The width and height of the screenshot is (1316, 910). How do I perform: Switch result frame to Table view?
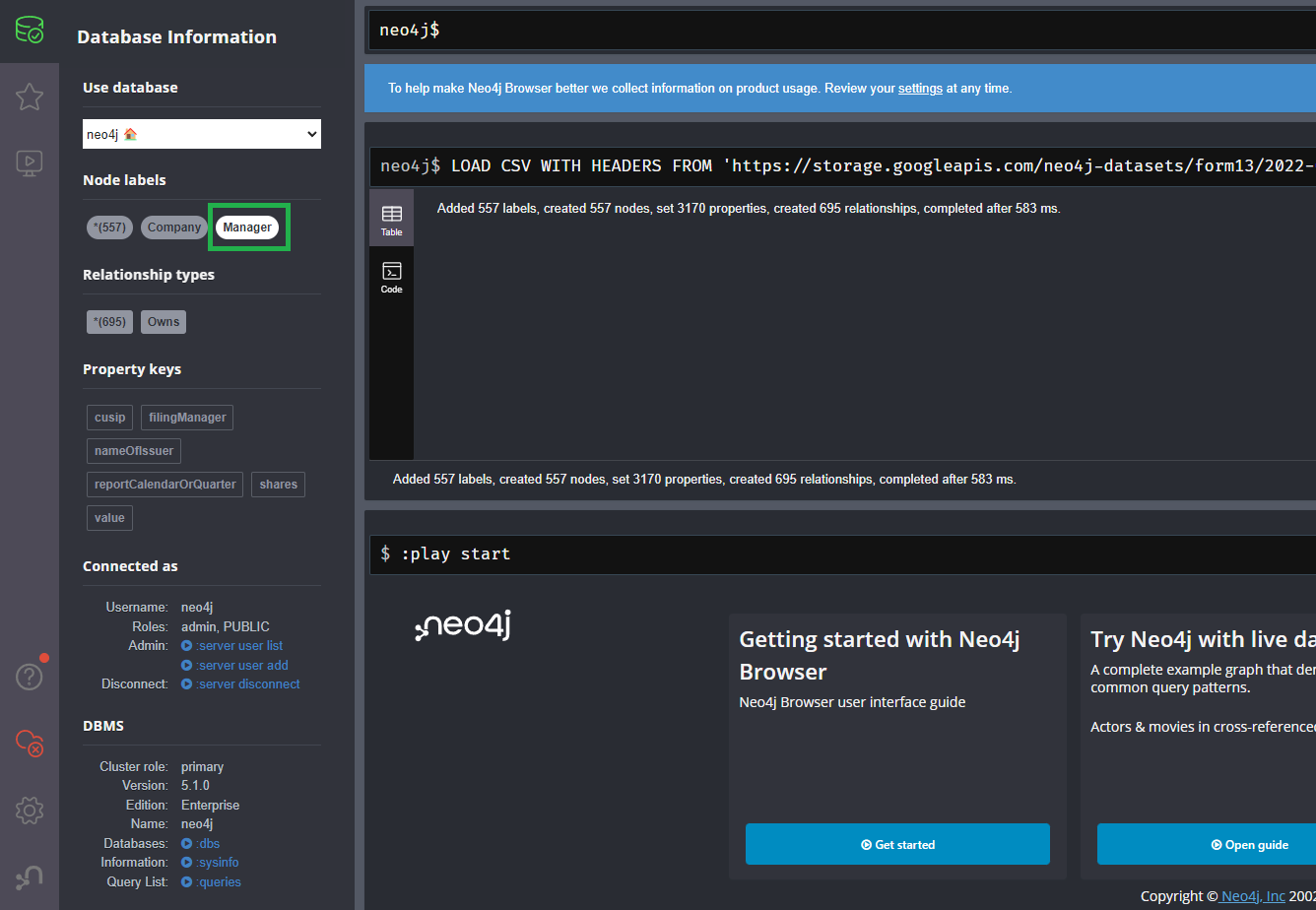(x=391, y=219)
